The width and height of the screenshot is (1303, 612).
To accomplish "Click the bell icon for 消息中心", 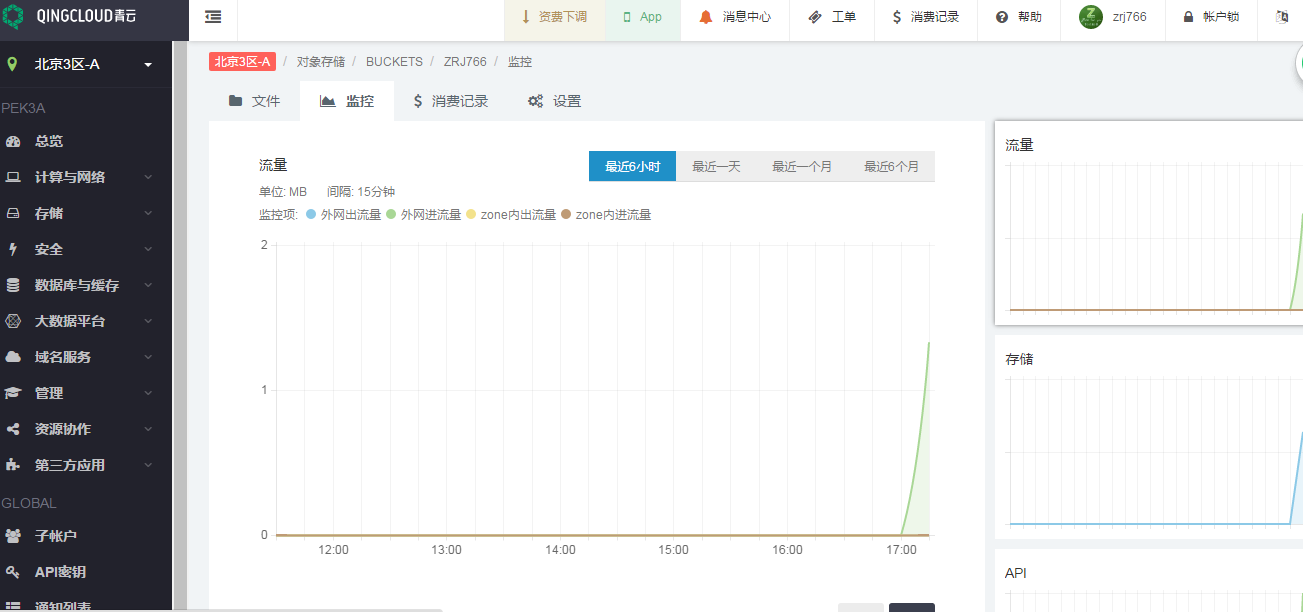I will coord(706,17).
